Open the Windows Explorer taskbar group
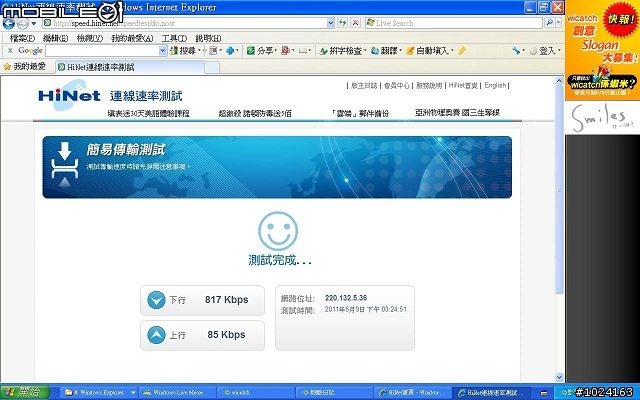Screen dimensions: 640x400 [99, 393]
